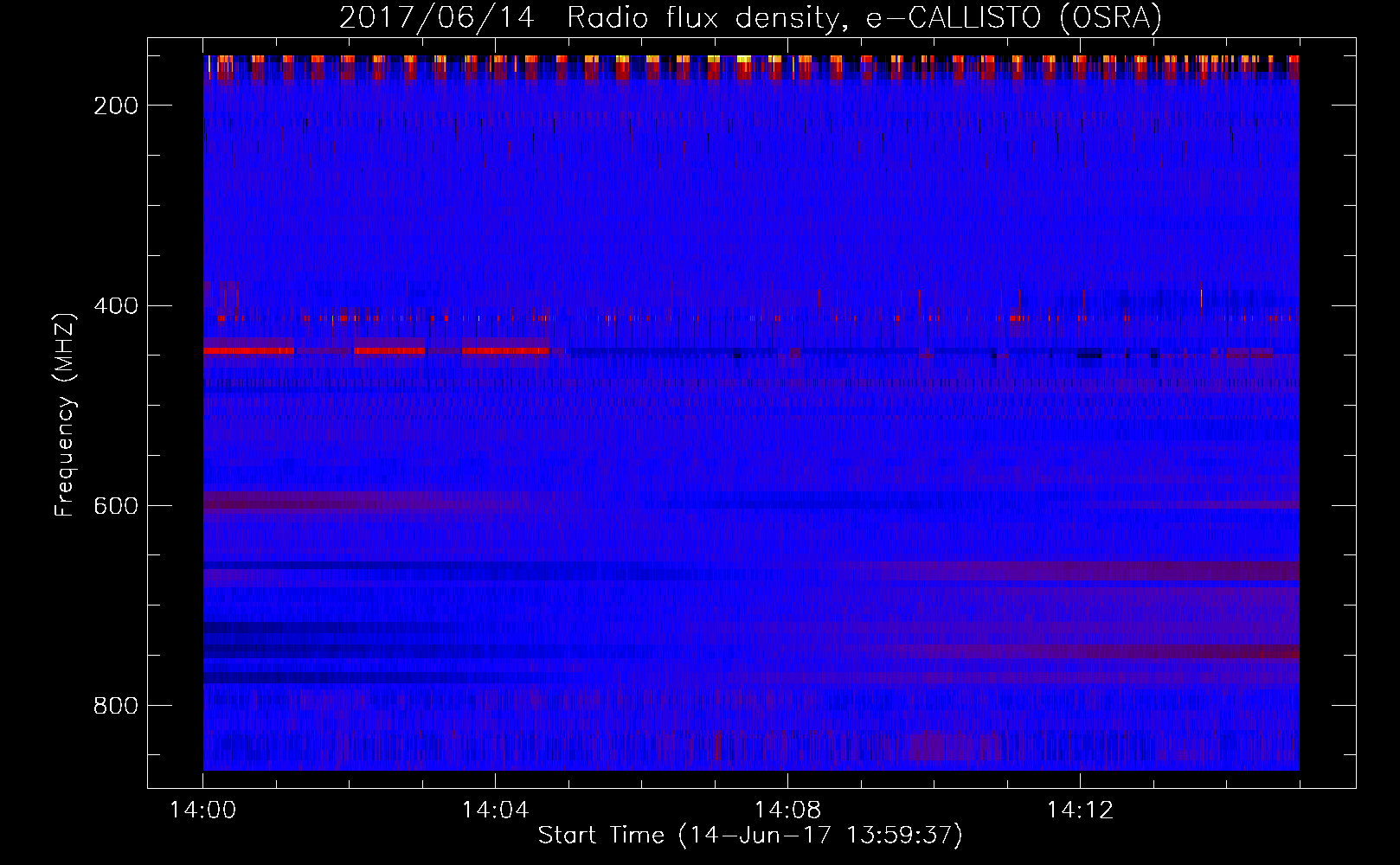Click the 14:12 time tick label
The width and height of the screenshot is (1400, 865).
point(1080,811)
